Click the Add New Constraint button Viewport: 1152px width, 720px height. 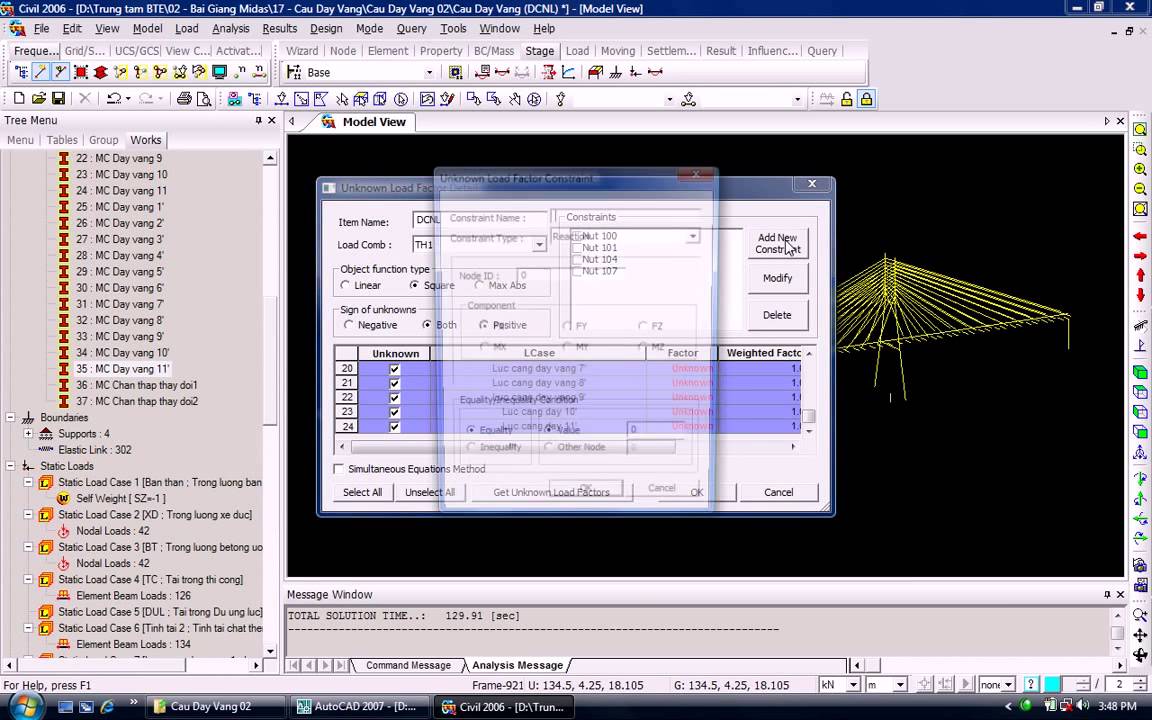(x=777, y=243)
